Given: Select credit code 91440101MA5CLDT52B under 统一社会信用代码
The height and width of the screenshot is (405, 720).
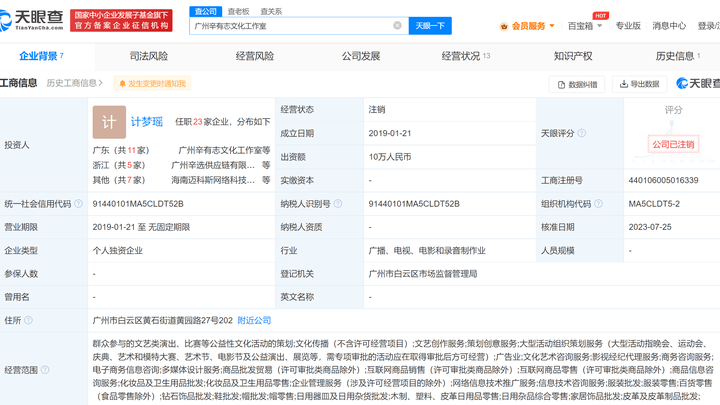Looking at the screenshot, I should point(138,203).
